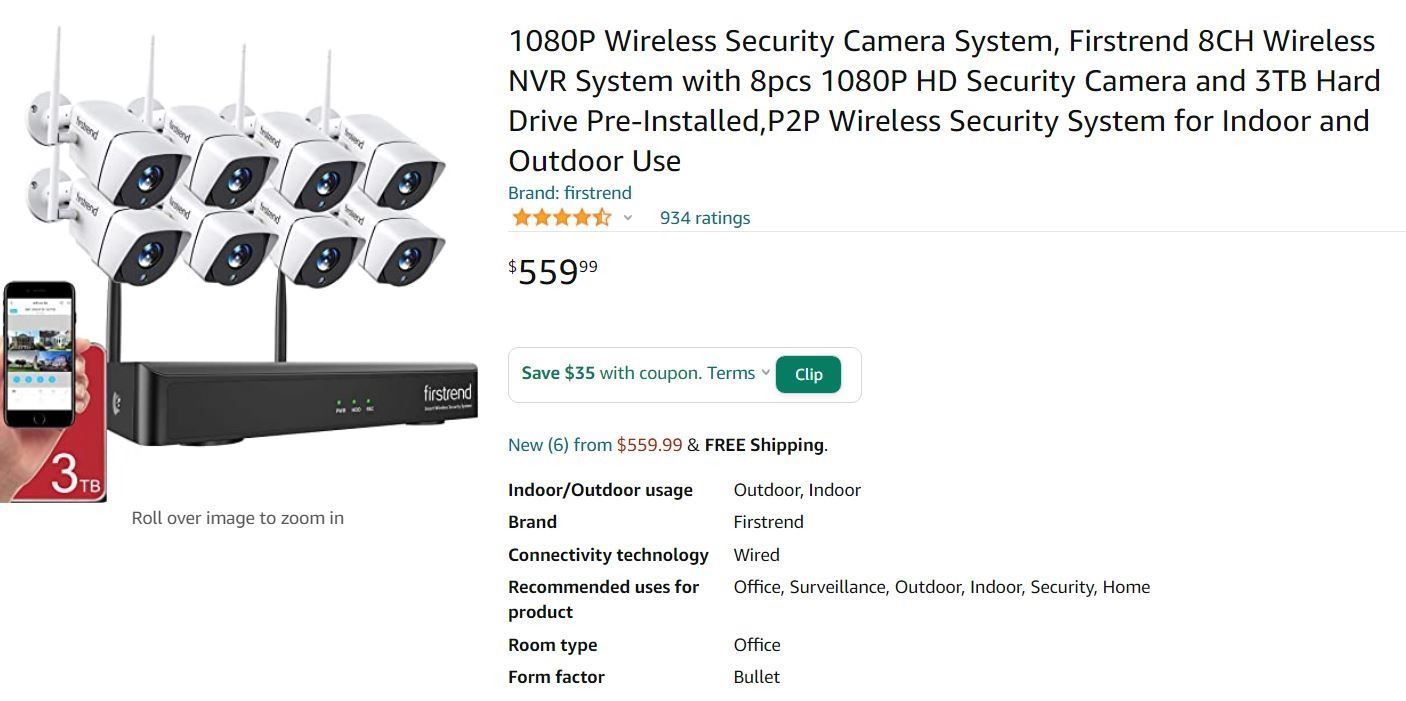Click the star rating icons

click(560, 218)
